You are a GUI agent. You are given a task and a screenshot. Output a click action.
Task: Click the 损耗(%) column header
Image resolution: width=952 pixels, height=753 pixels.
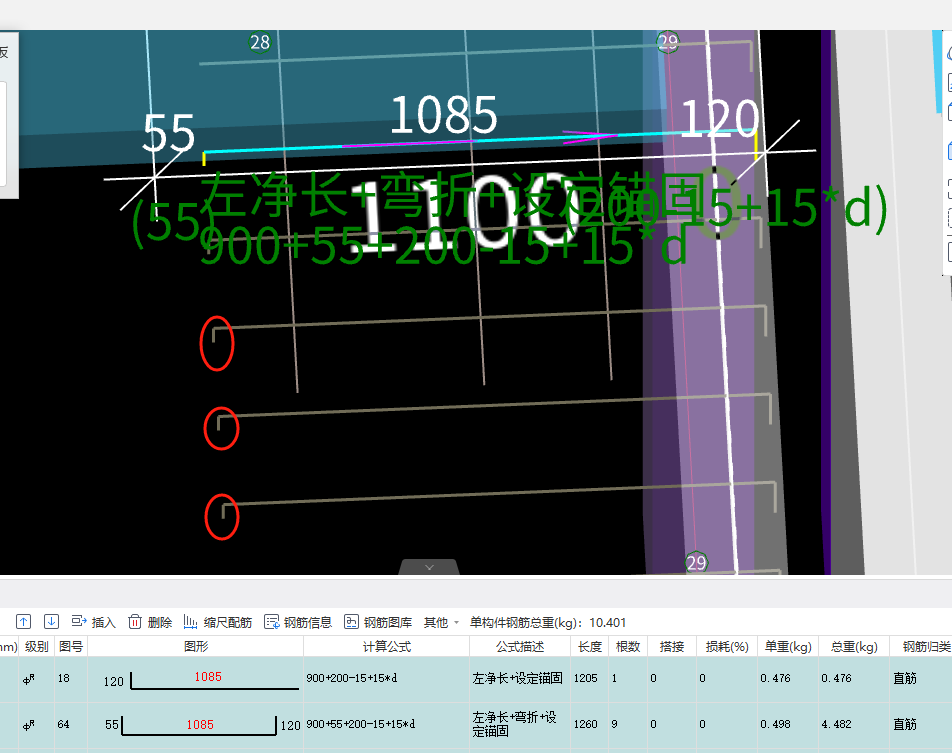[727, 646]
